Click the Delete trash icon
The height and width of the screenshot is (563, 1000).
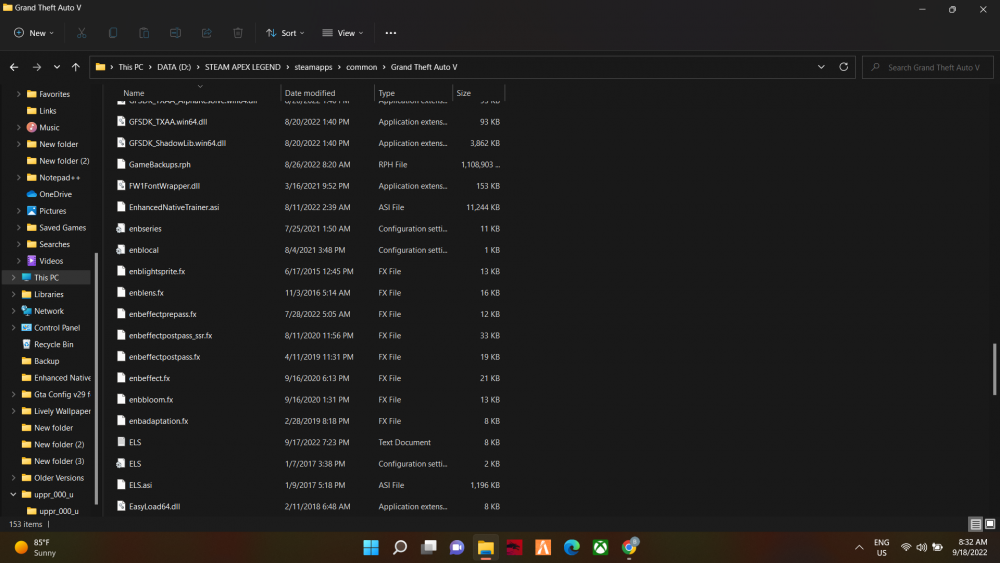tap(238, 33)
